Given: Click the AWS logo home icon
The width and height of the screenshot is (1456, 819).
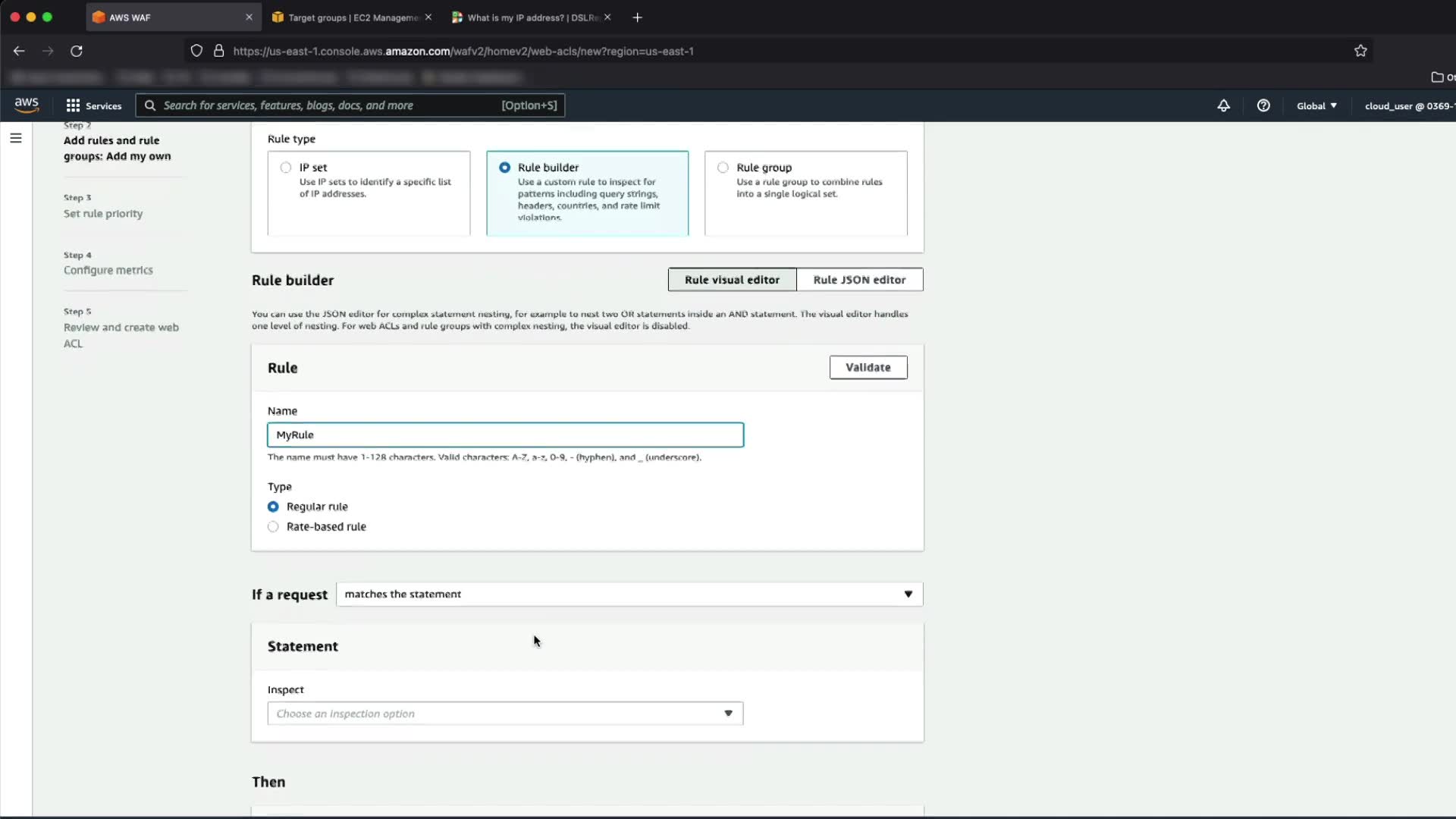Looking at the screenshot, I should pos(27,105).
